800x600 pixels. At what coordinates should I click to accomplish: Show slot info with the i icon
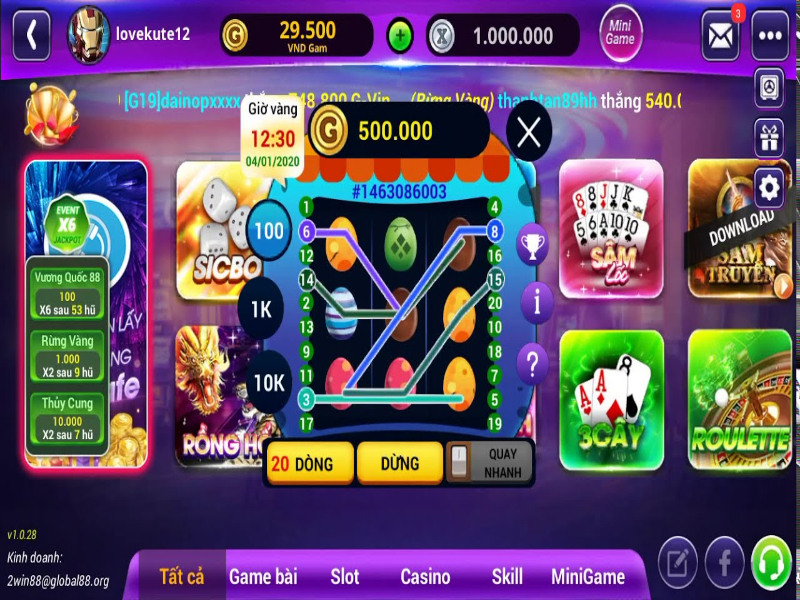[536, 303]
